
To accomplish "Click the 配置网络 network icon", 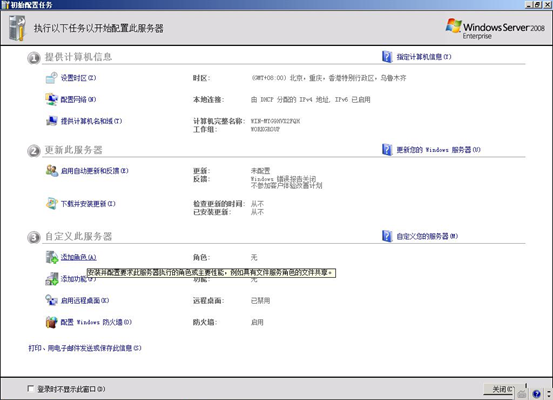I will click(51, 99).
